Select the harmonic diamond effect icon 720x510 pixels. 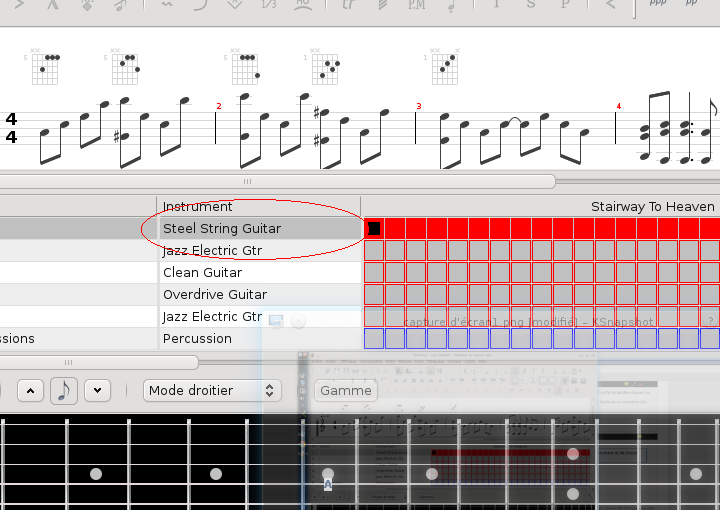87,5
